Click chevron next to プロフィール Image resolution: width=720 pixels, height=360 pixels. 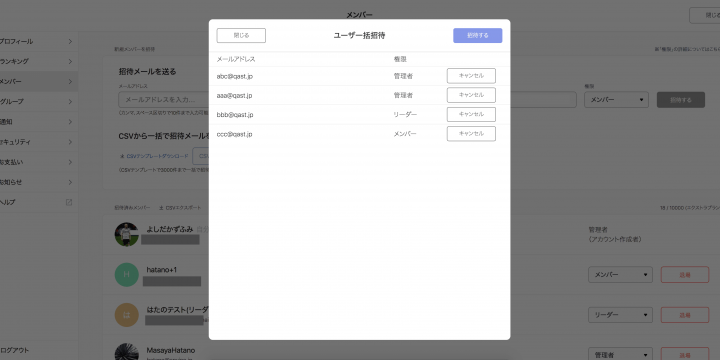tap(70, 41)
